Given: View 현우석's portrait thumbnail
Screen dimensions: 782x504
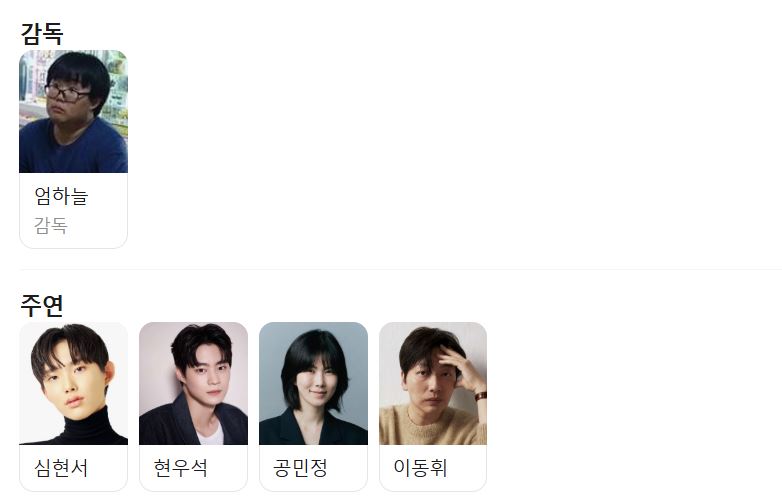Looking at the screenshot, I should (194, 383).
